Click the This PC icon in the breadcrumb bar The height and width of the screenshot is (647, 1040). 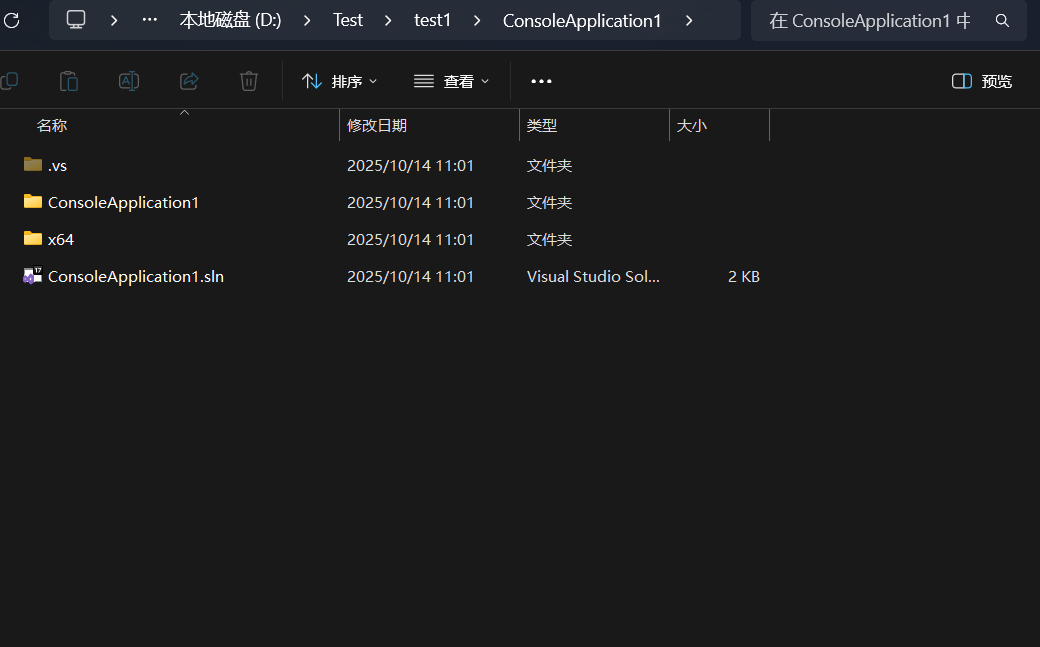[x=76, y=20]
